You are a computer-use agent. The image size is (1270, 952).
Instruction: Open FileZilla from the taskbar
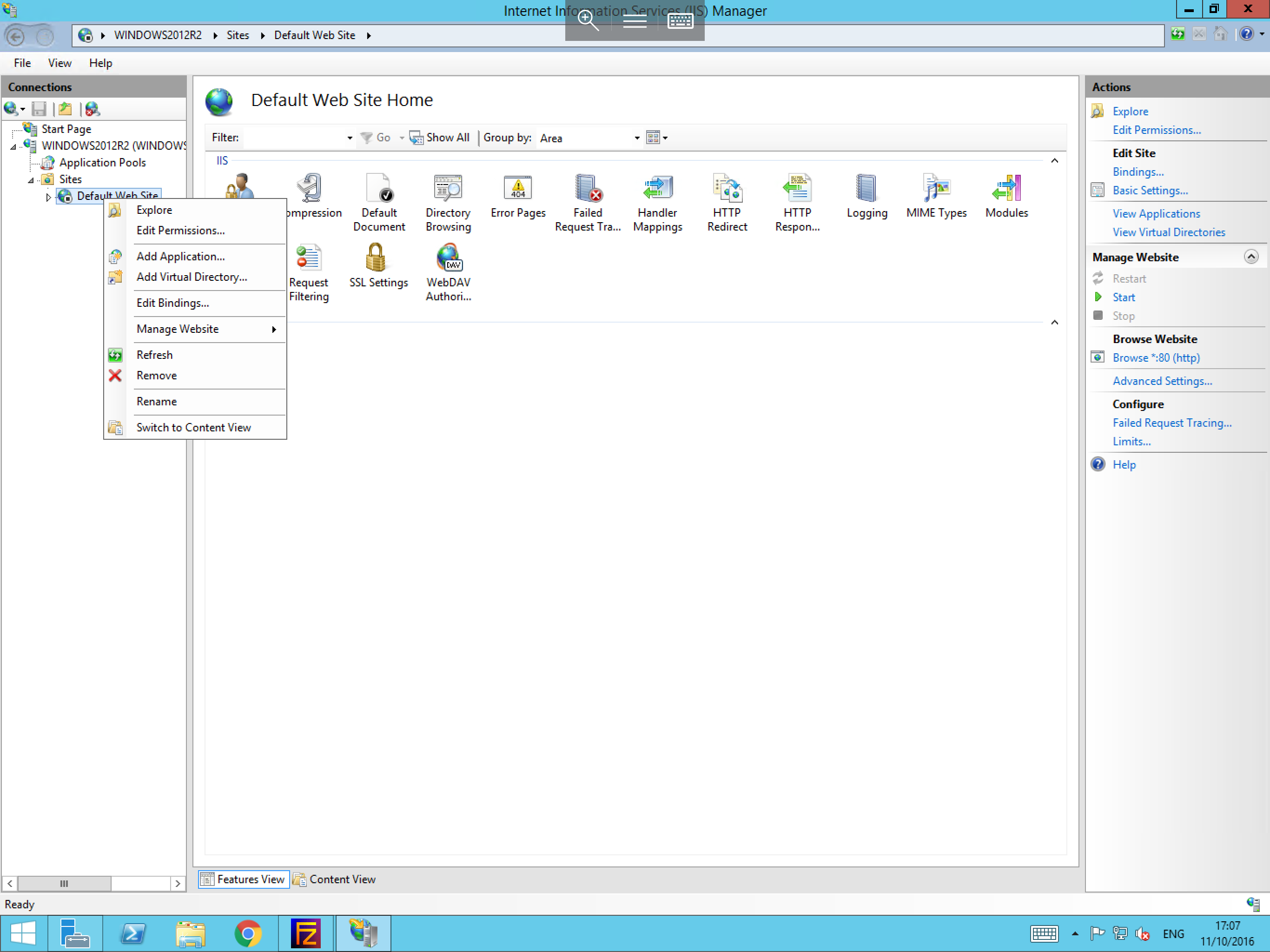pyautogui.click(x=305, y=933)
